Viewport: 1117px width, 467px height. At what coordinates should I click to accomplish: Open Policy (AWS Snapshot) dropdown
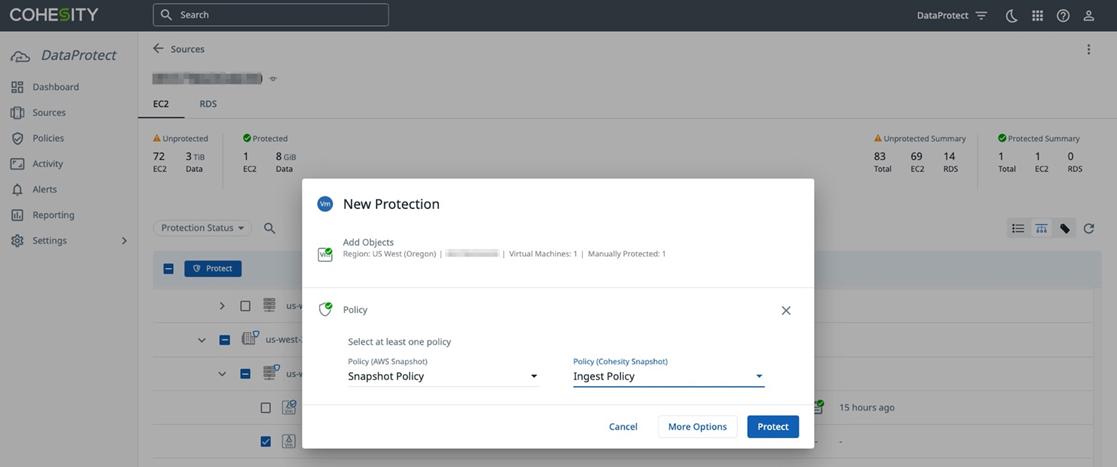(443, 376)
